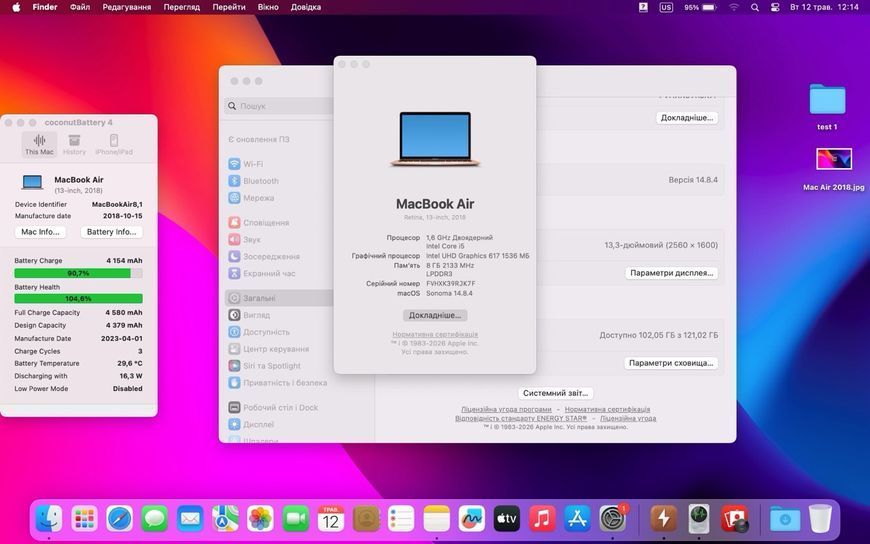
Task: Click Докладніше... in the About This Mac window
Action: click(x=435, y=315)
